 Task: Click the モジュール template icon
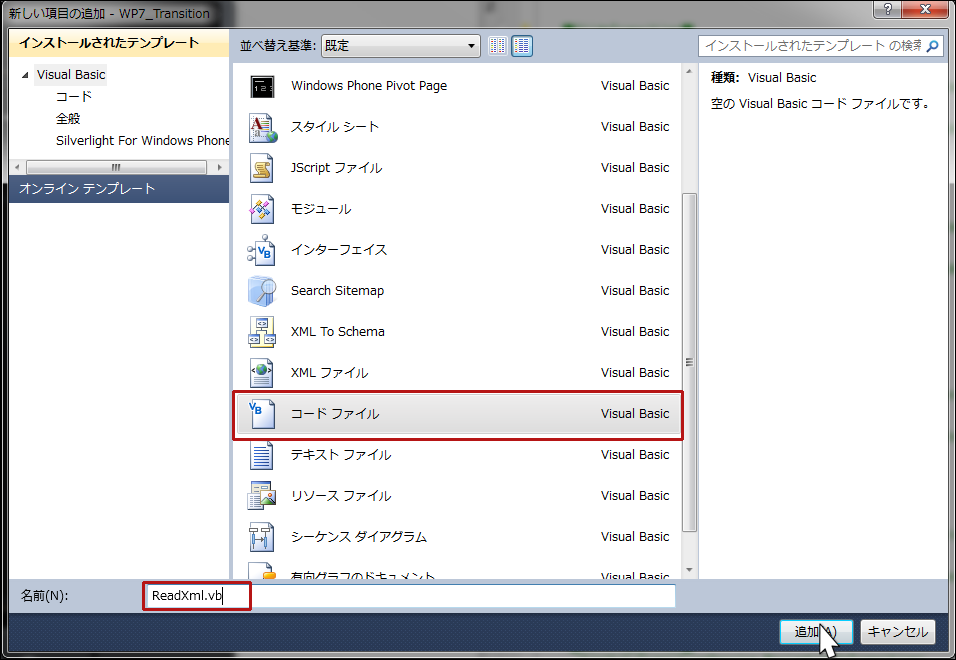262,209
